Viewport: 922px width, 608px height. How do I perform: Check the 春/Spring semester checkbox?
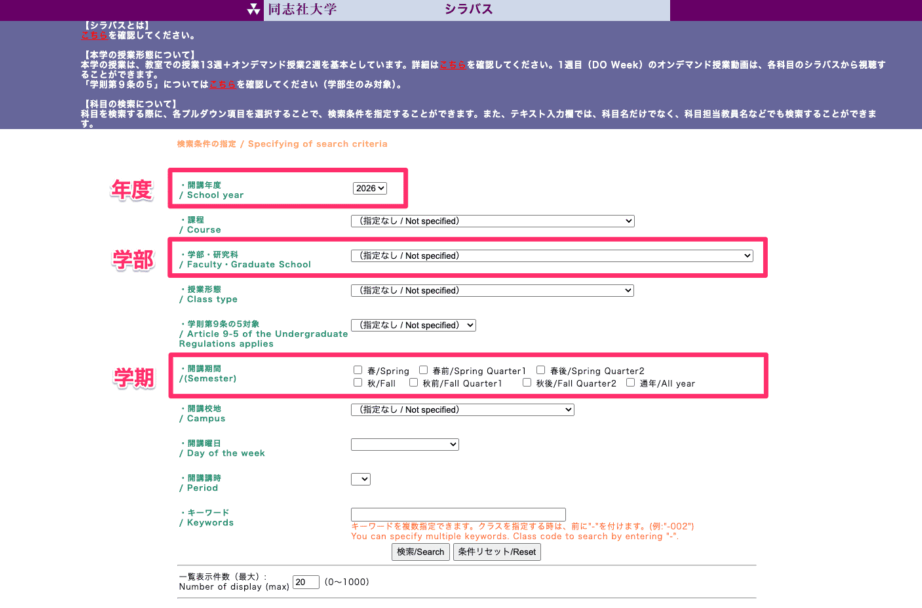[358, 370]
